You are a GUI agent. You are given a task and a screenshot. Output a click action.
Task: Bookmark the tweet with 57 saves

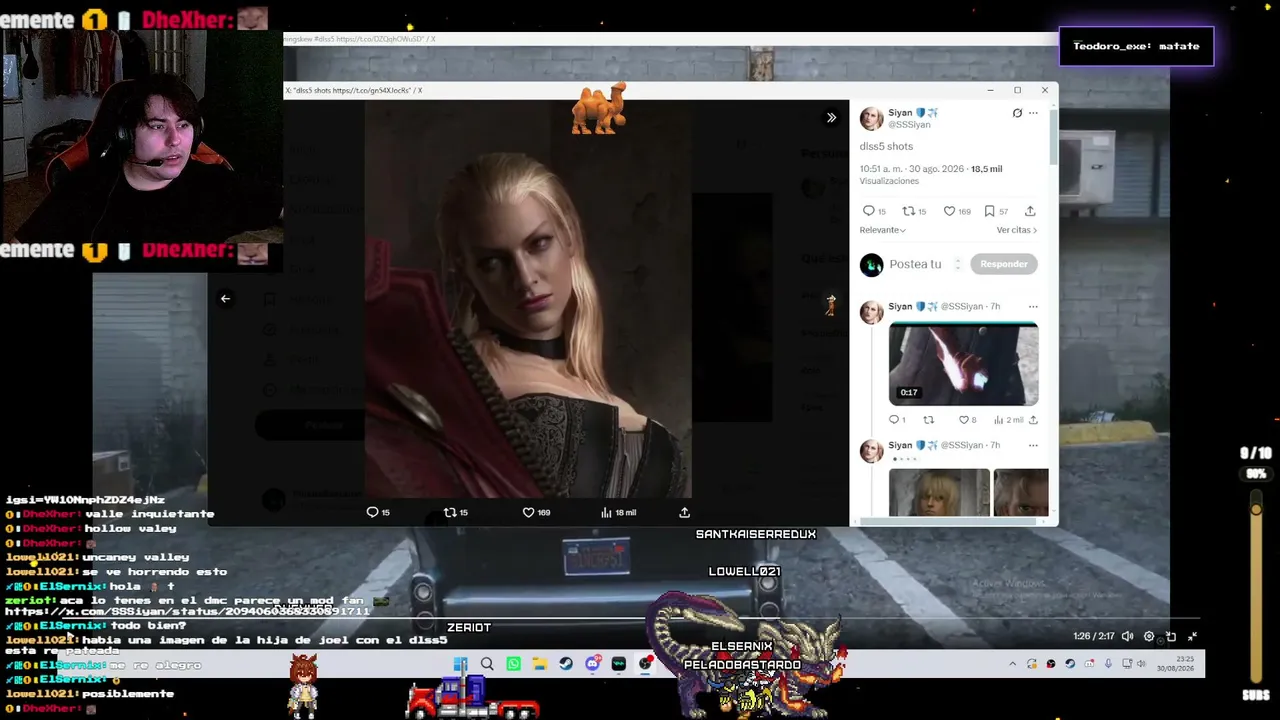click(x=996, y=211)
